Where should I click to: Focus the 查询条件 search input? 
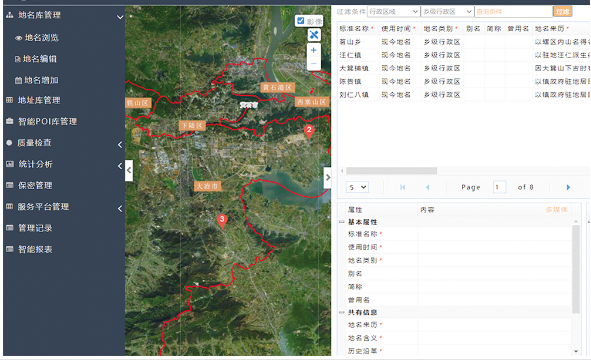point(513,12)
